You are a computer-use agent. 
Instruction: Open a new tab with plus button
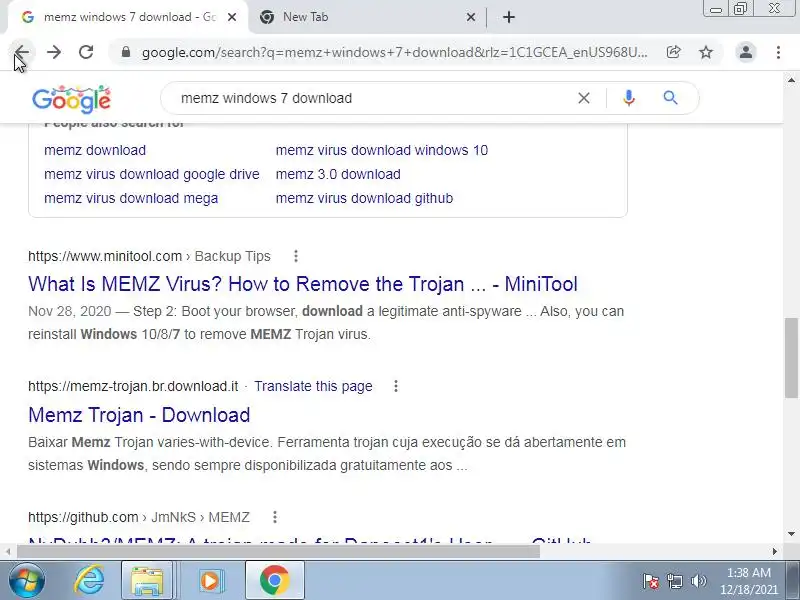pyautogui.click(x=509, y=17)
